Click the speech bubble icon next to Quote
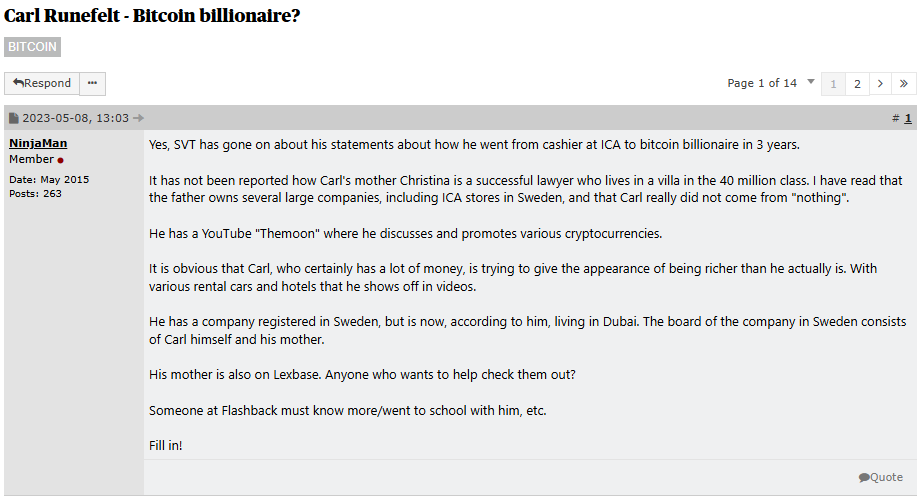This screenshot has height=496, width=920. tap(864, 477)
